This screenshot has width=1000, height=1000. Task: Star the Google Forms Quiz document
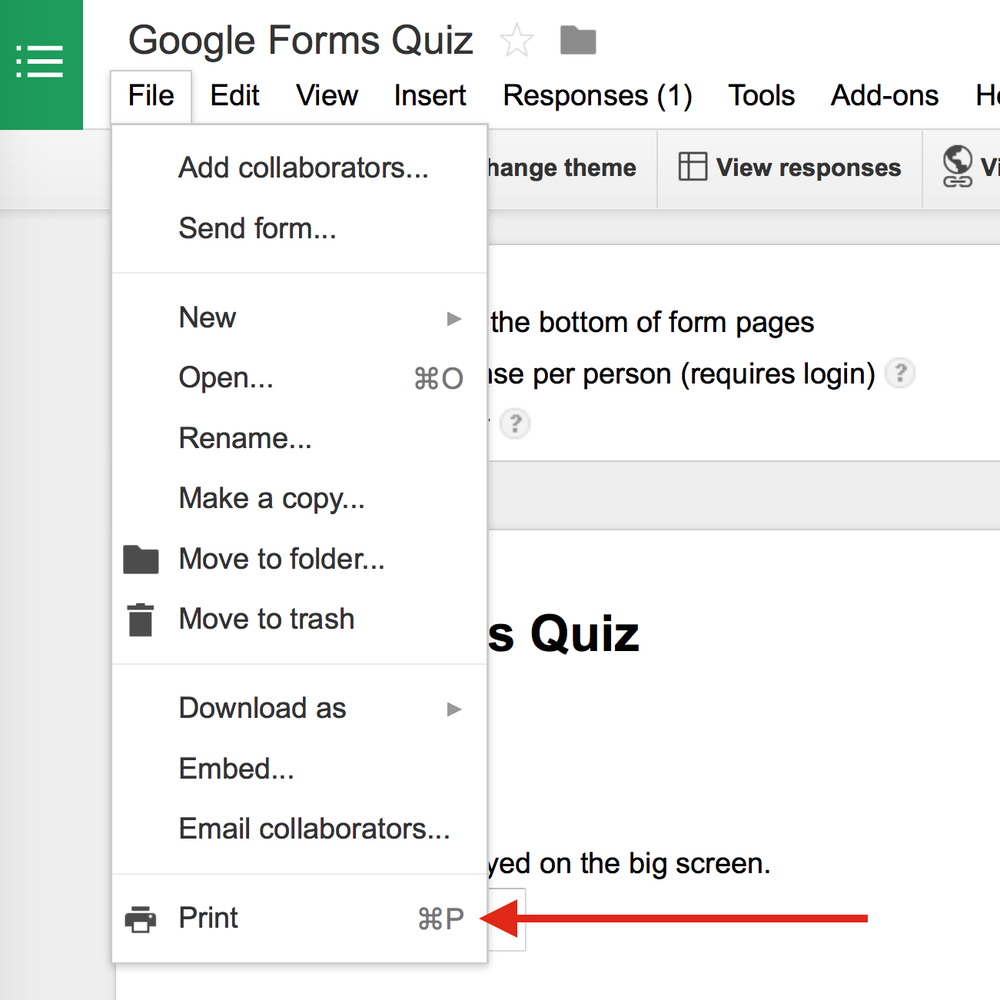516,40
